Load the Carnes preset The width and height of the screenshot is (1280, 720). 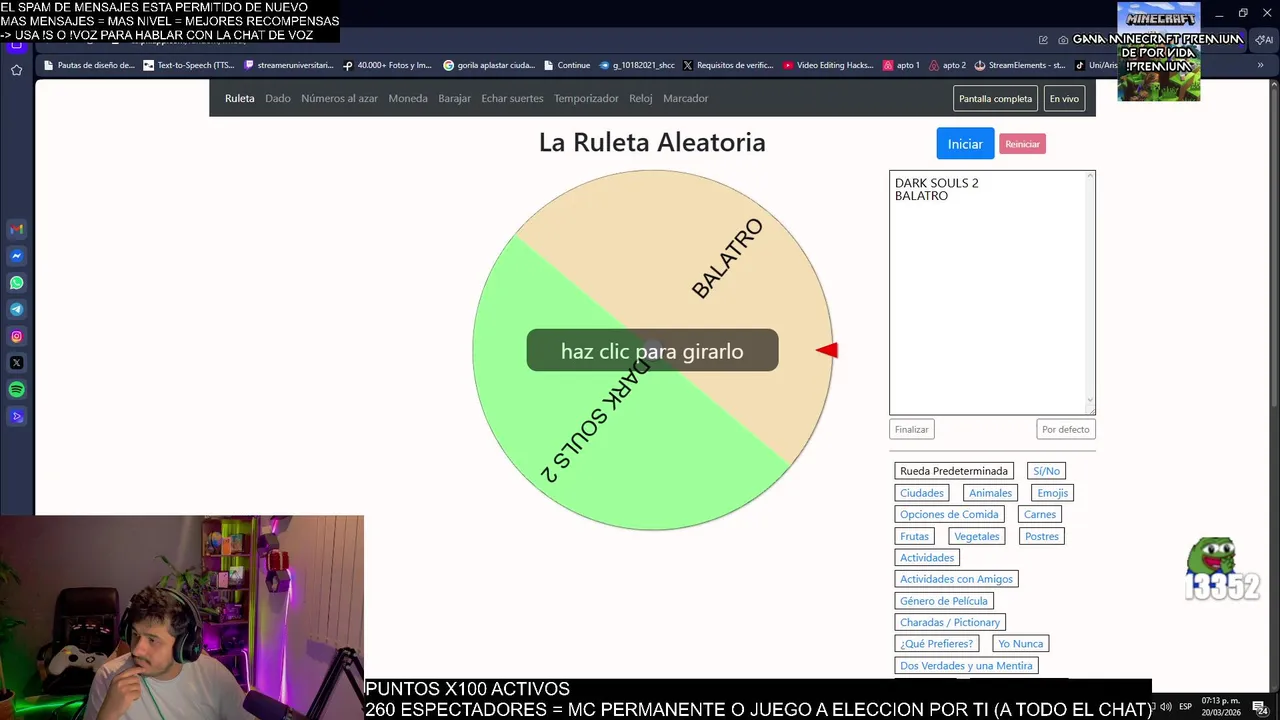click(1040, 514)
